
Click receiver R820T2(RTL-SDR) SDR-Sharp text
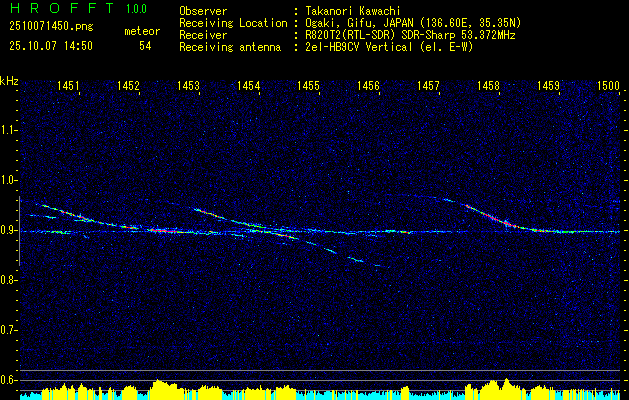pyautogui.click(x=411, y=35)
